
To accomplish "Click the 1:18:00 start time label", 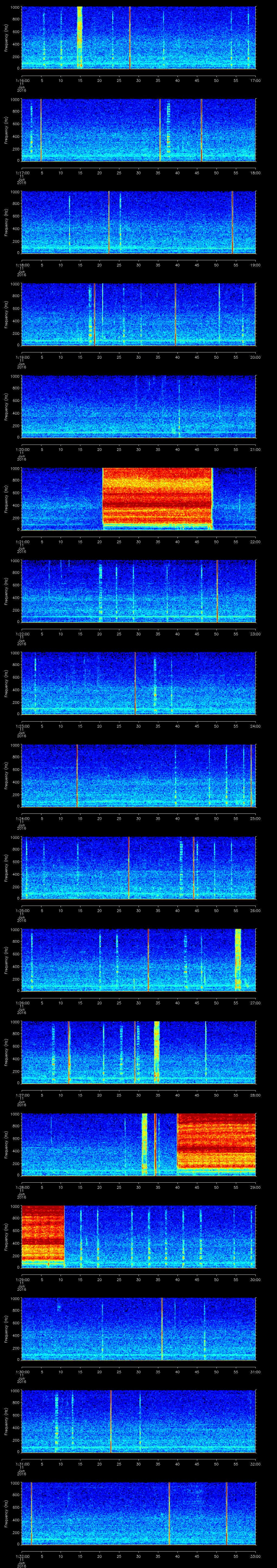I will click(x=22, y=265).
